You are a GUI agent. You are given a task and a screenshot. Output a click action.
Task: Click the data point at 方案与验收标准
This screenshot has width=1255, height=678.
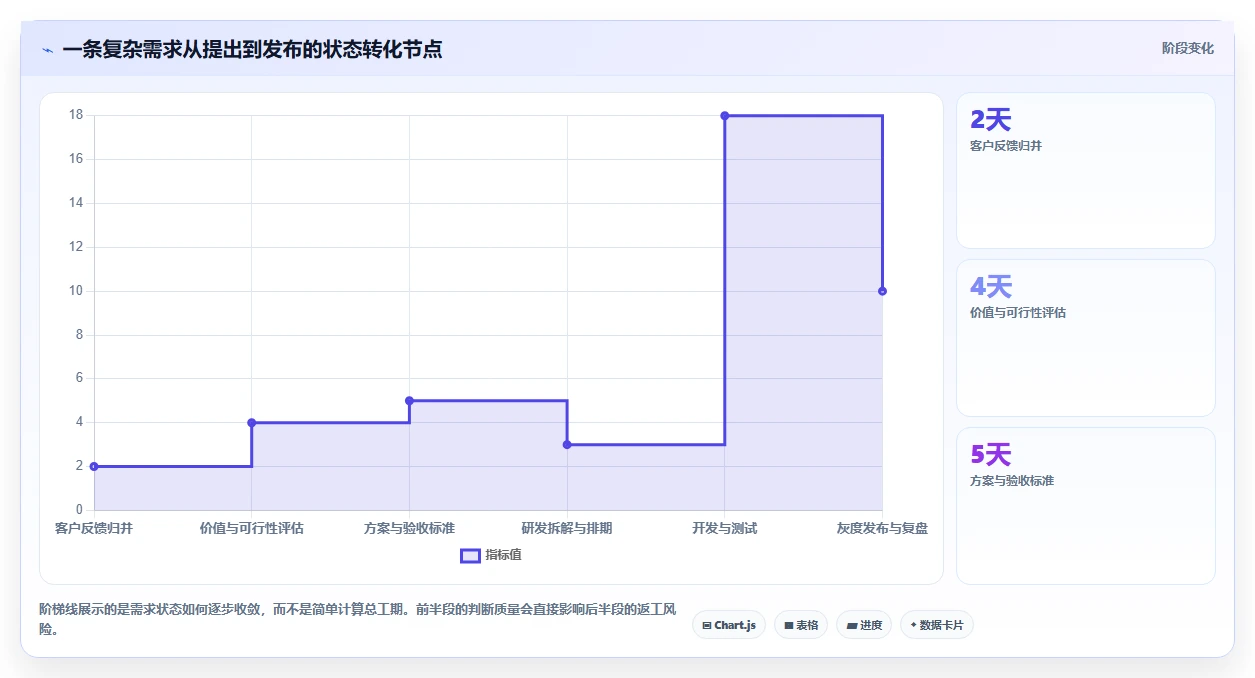pyautogui.click(x=409, y=400)
